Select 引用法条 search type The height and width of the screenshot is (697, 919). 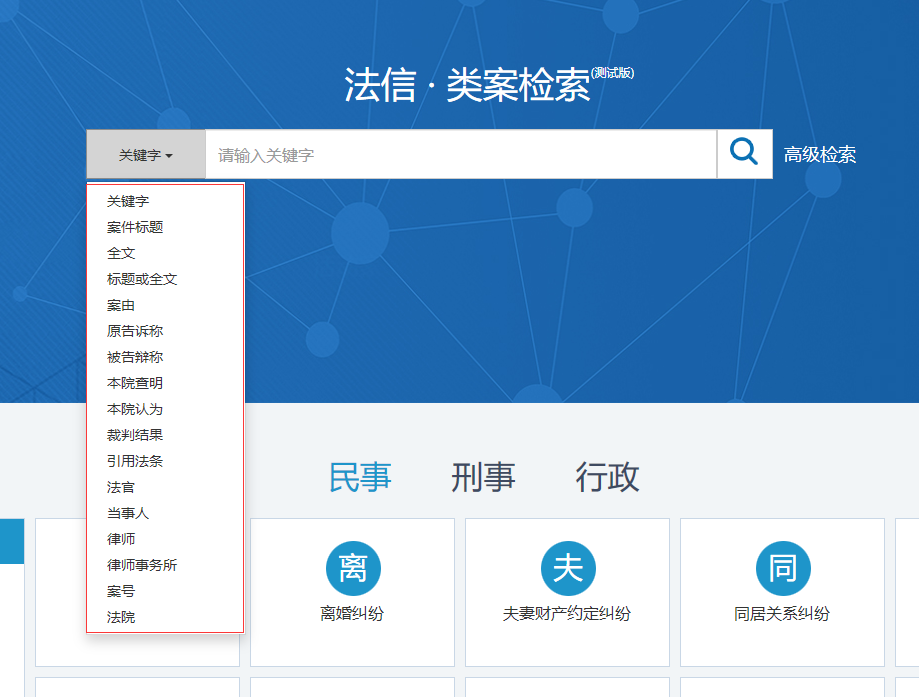point(135,461)
